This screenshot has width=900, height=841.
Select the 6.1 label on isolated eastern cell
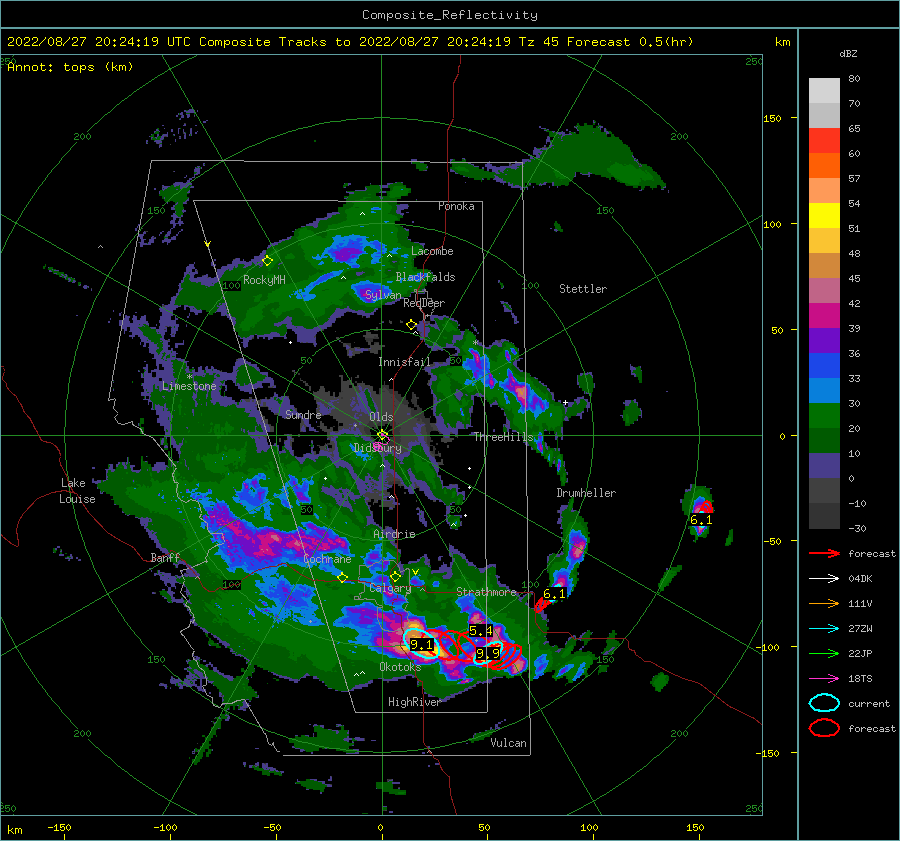[701, 520]
